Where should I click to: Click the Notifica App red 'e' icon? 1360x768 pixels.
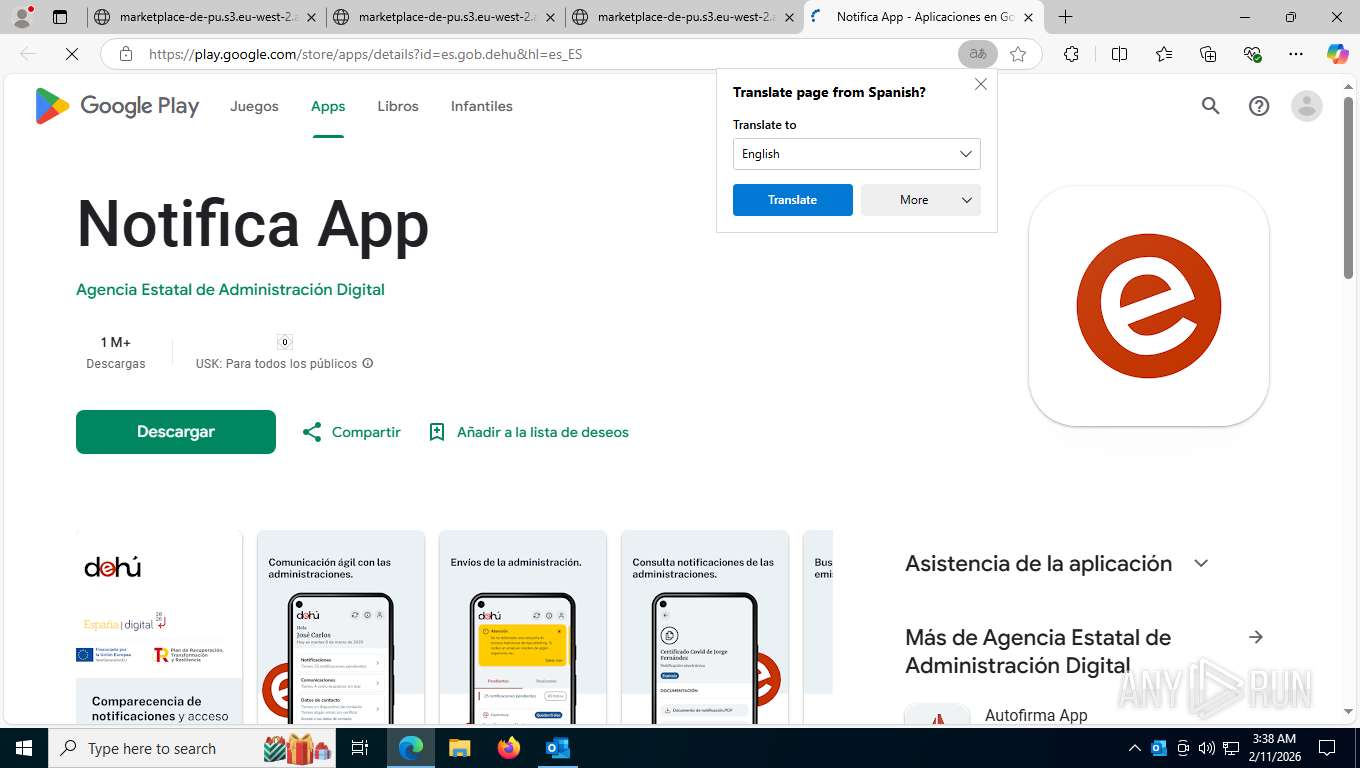pyautogui.click(x=1149, y=306)
